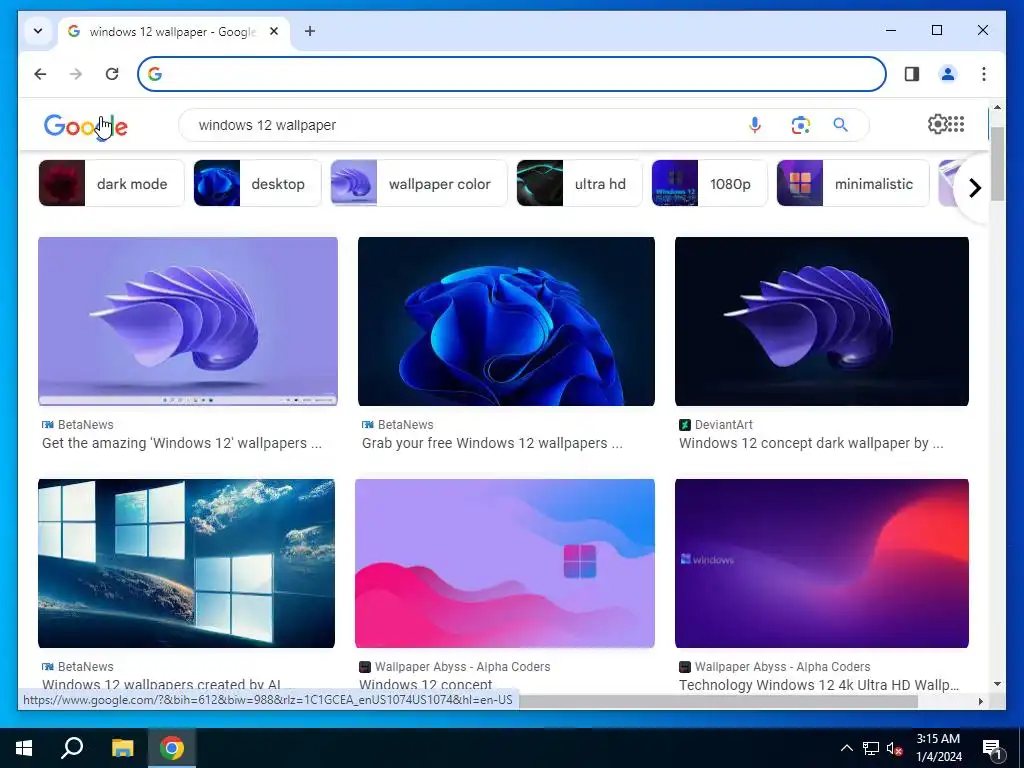Click the muted volume tray icon

click(x=894, y=748)
